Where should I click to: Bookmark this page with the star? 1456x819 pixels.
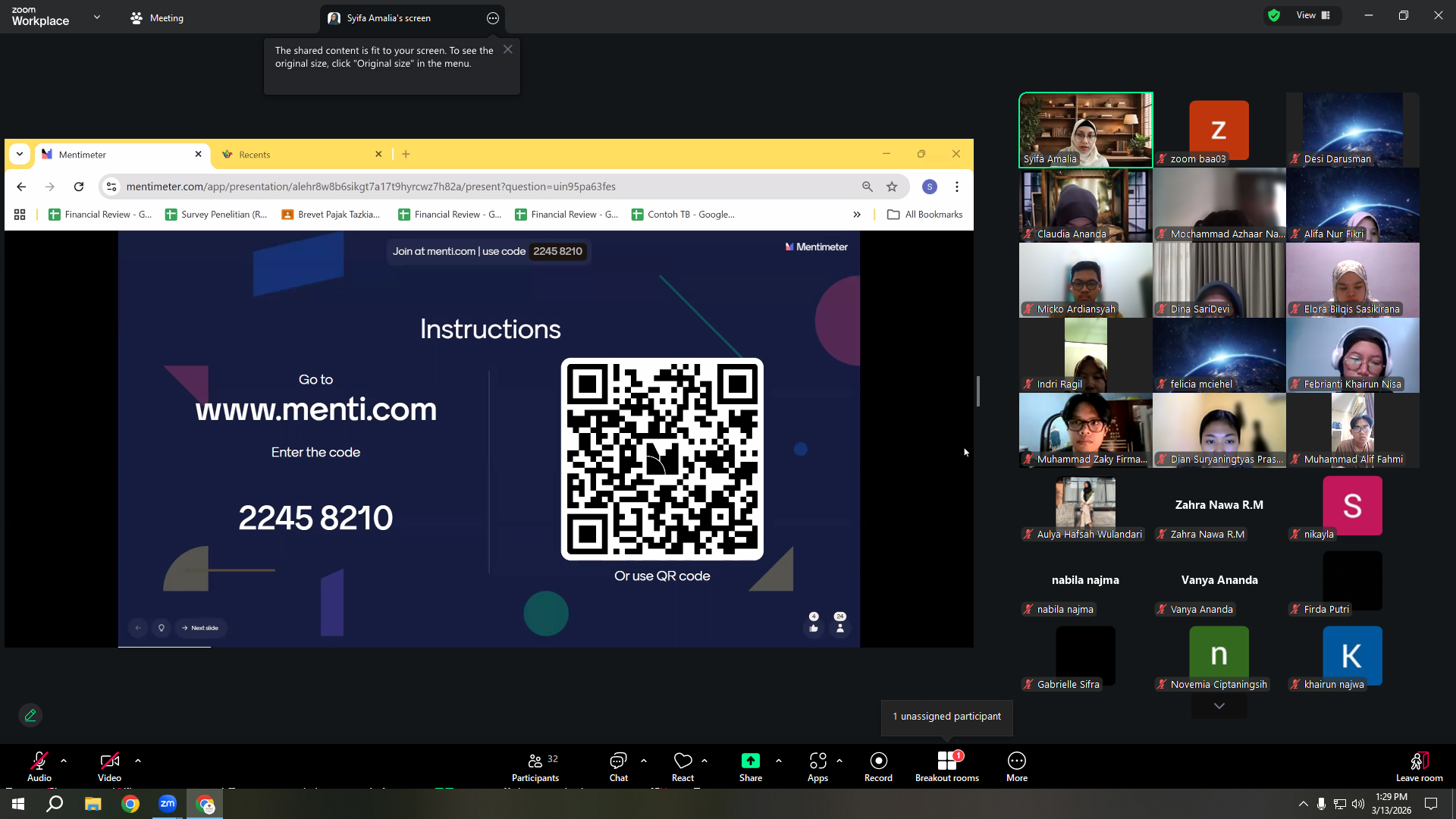tap(892, 187)
